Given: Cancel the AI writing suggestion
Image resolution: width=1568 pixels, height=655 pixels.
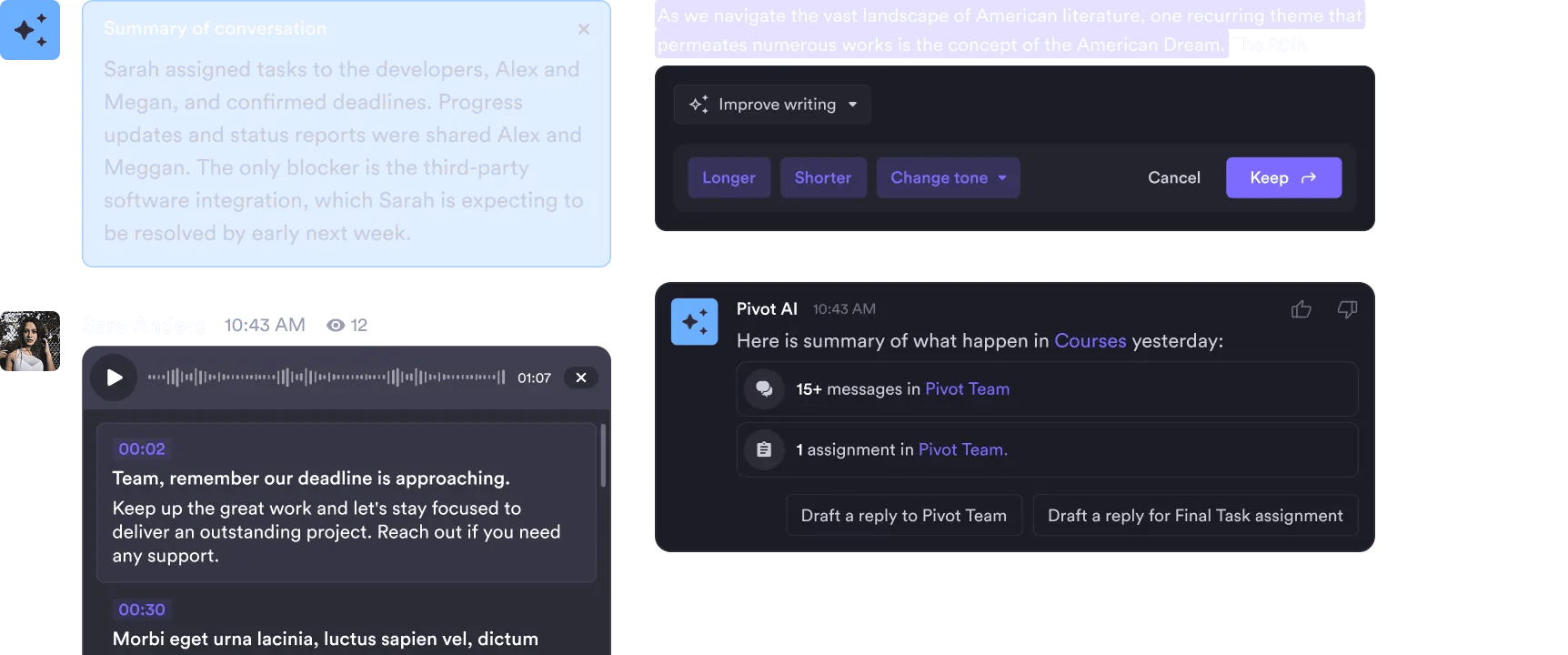Looking at the screenshot, I should click(x=1173, y=178).
